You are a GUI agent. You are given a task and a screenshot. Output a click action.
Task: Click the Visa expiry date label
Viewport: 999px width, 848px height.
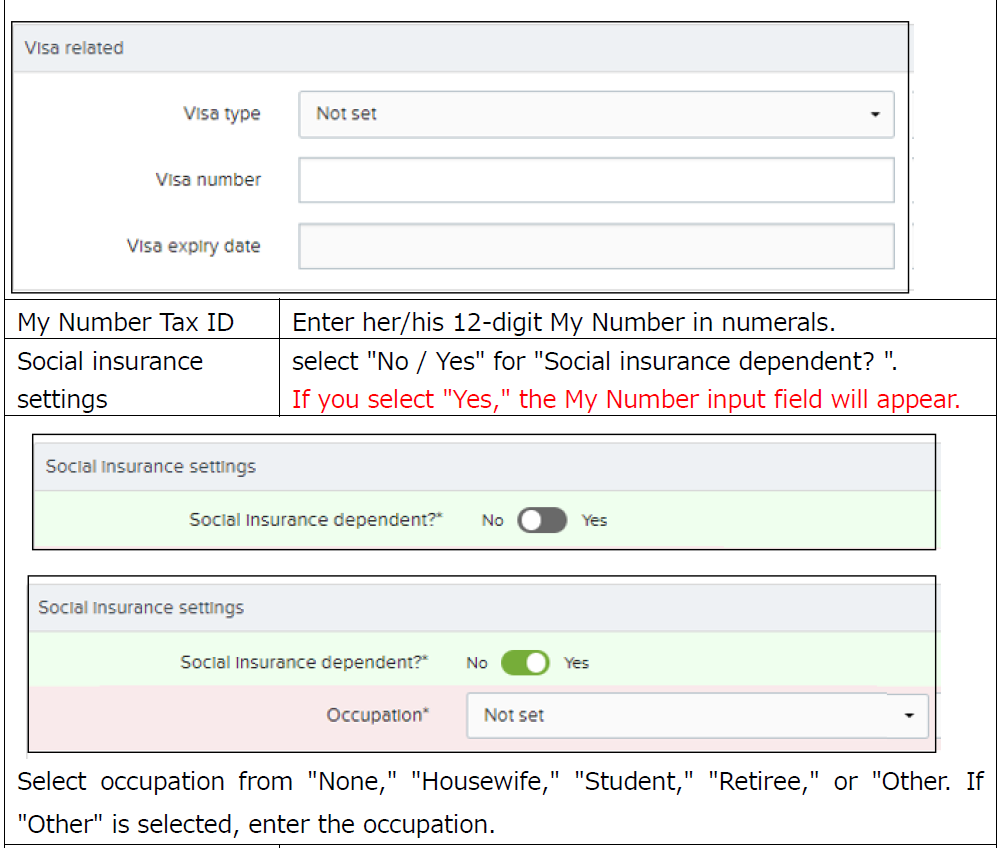(x=194, y=246)
